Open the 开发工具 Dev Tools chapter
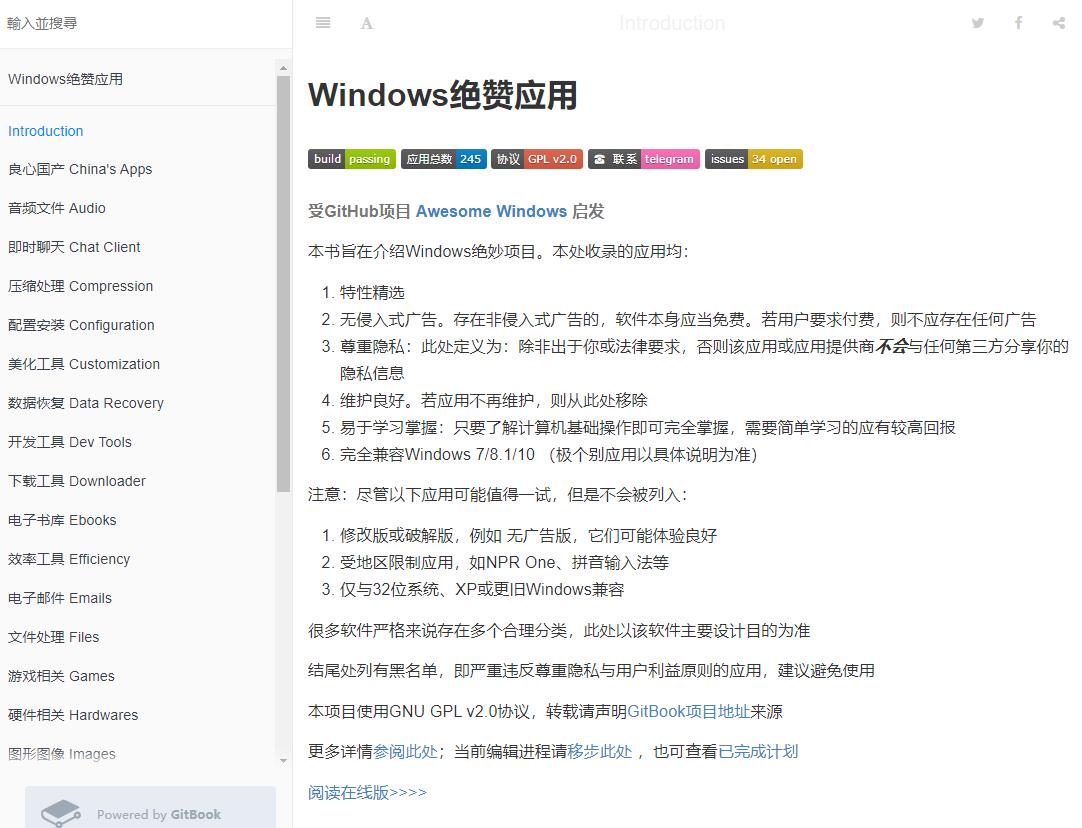Image resolution: width=1082 pixels, height=828 pixels. pos(70,442)
